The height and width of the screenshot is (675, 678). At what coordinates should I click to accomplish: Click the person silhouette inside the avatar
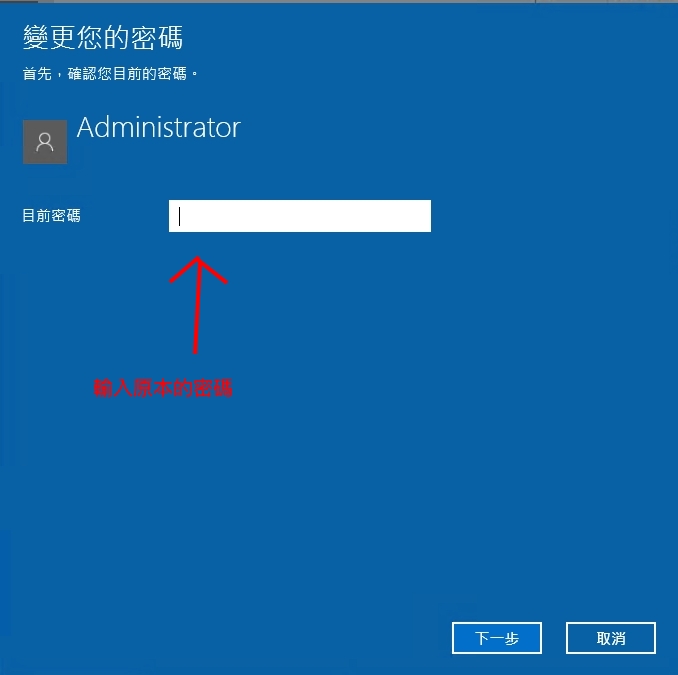(x=45, y=142)
